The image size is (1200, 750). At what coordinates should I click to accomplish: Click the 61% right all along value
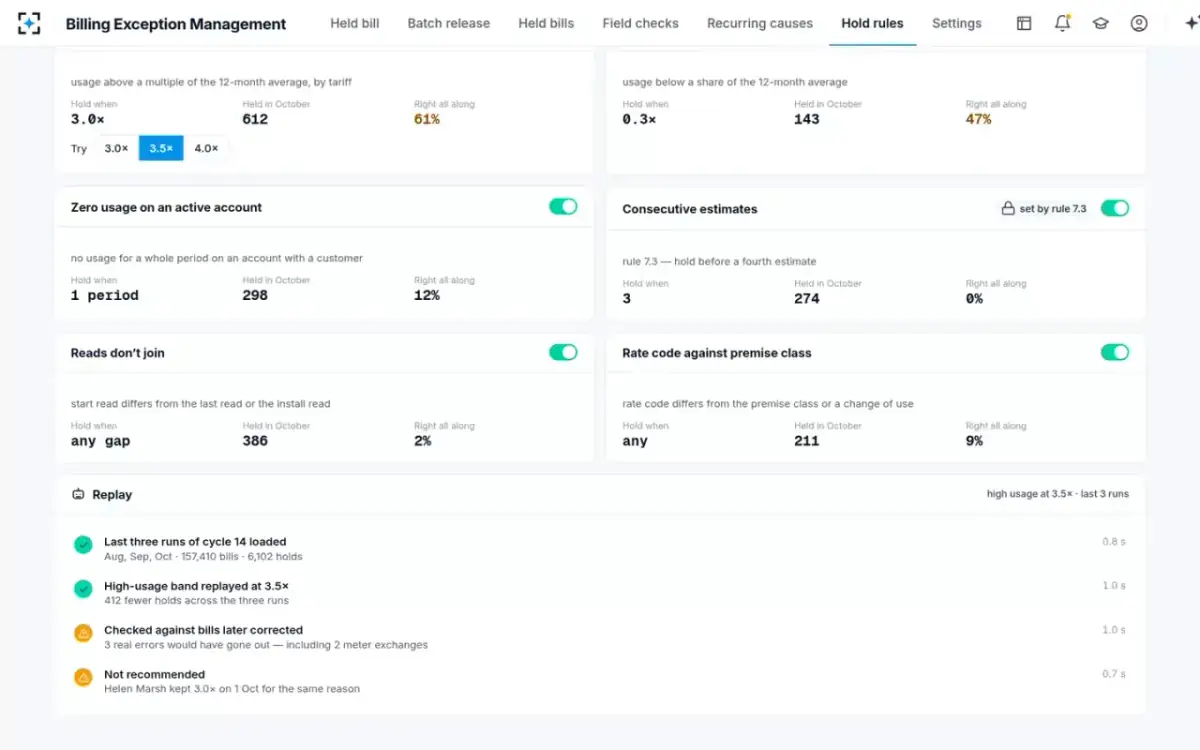tap(427, 119)
